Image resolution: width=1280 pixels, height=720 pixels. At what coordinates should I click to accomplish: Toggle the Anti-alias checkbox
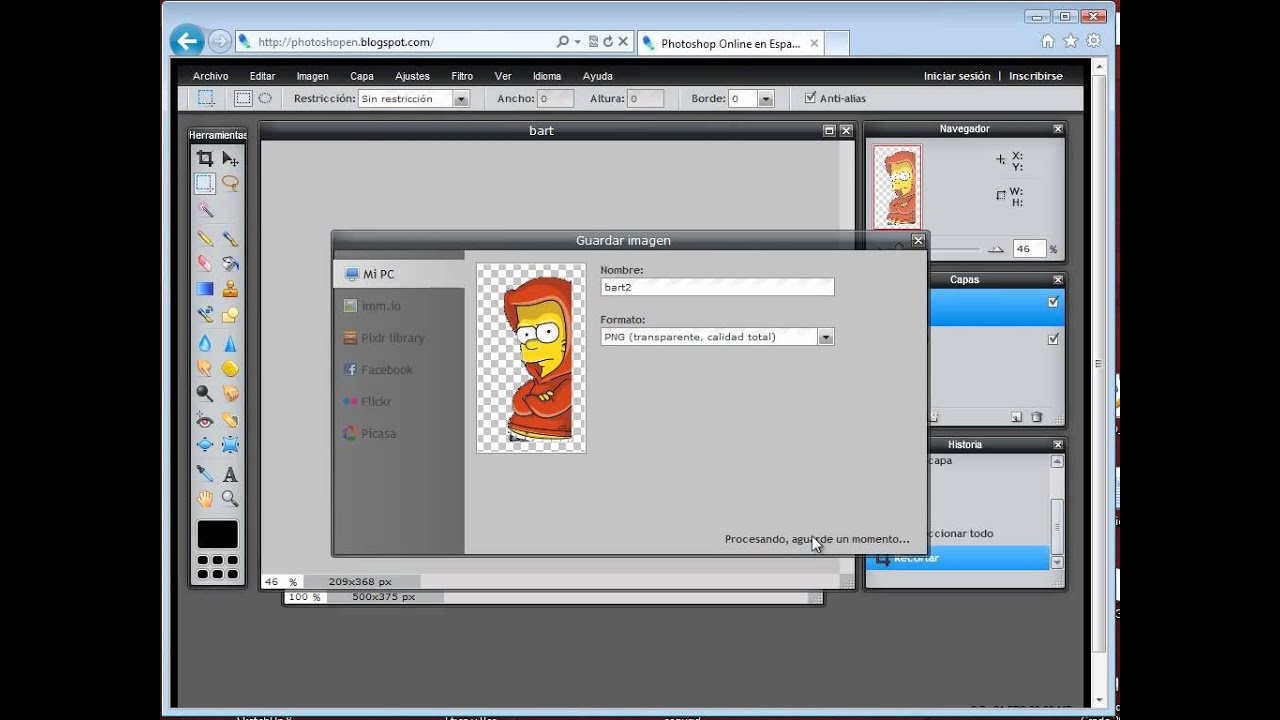[810, 98]
